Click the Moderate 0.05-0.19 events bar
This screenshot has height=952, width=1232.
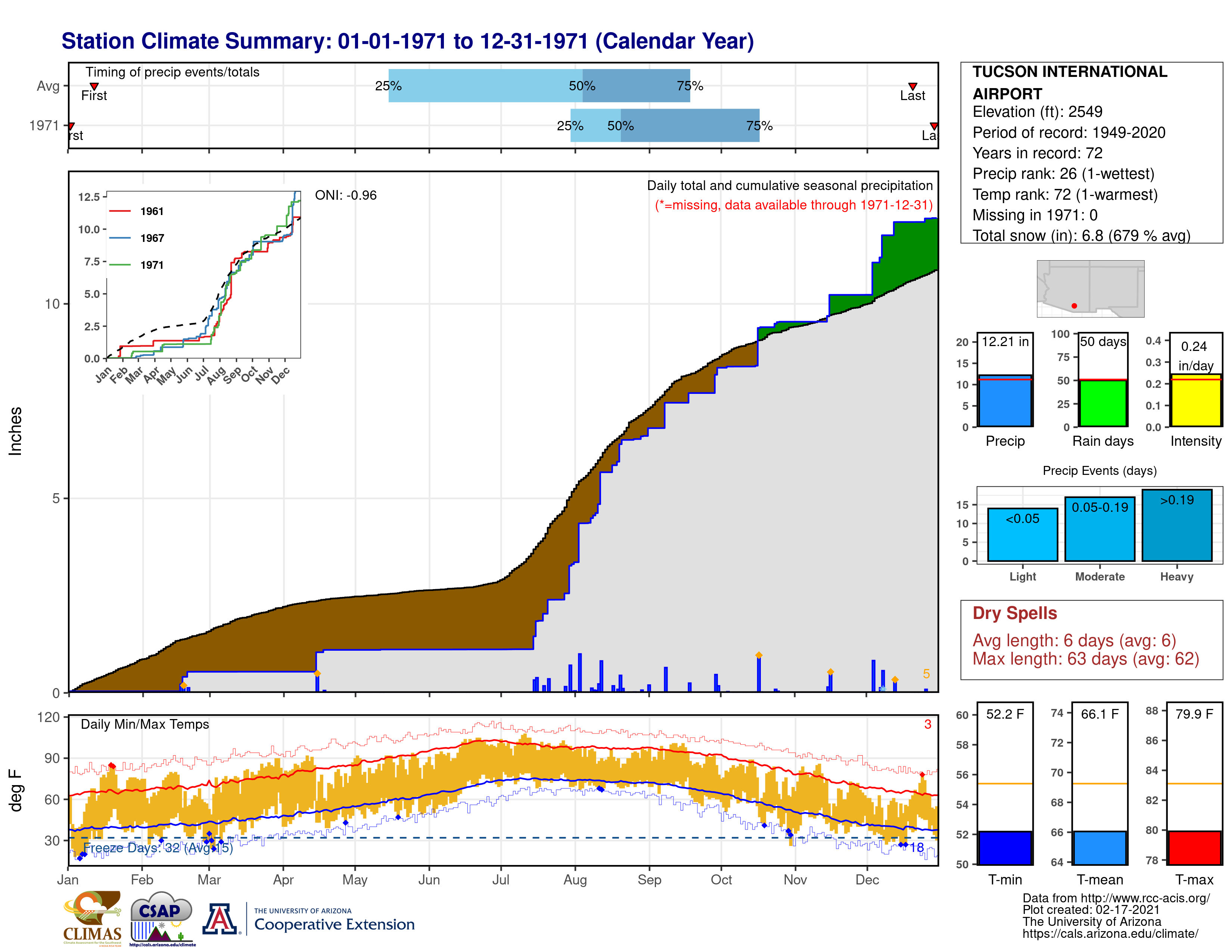click(1099, 528)
